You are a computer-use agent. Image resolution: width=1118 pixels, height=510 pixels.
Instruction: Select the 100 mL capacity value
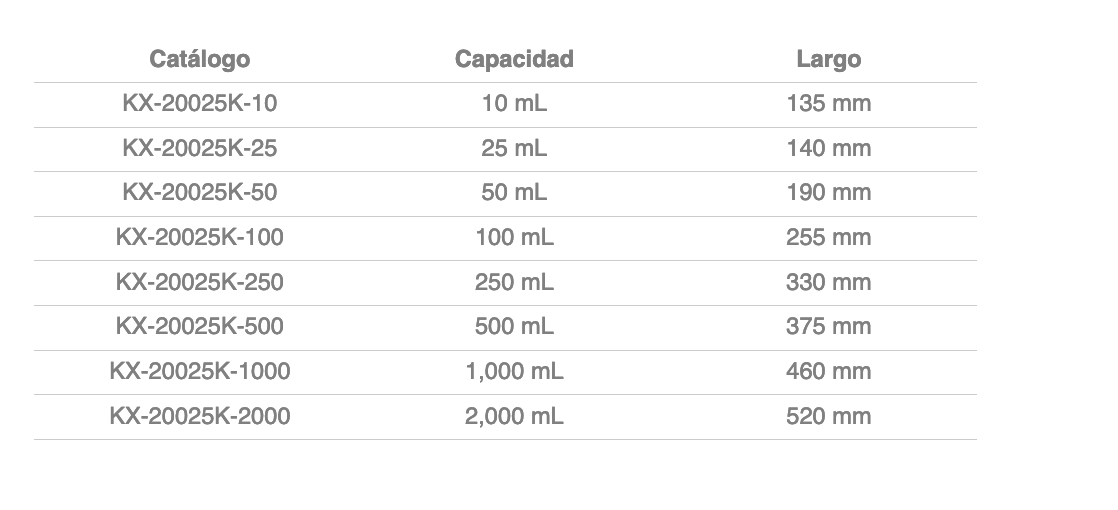[x=514, y=237]
